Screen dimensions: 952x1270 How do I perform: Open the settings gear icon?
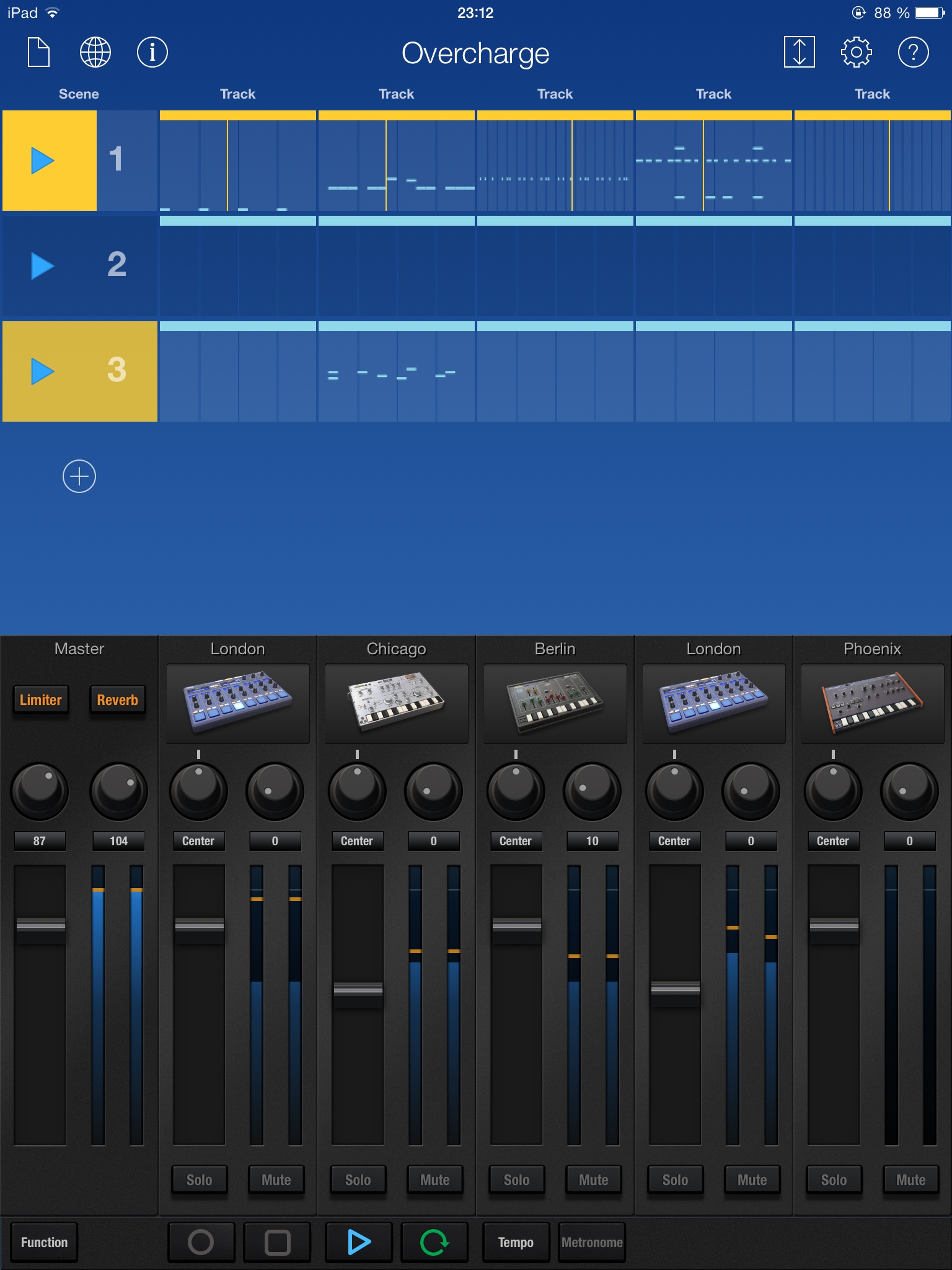click(x=856, y=52)
